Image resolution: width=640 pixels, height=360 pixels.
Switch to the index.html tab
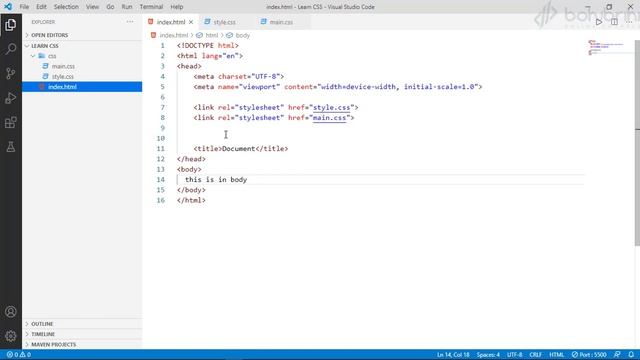[171, 22]
